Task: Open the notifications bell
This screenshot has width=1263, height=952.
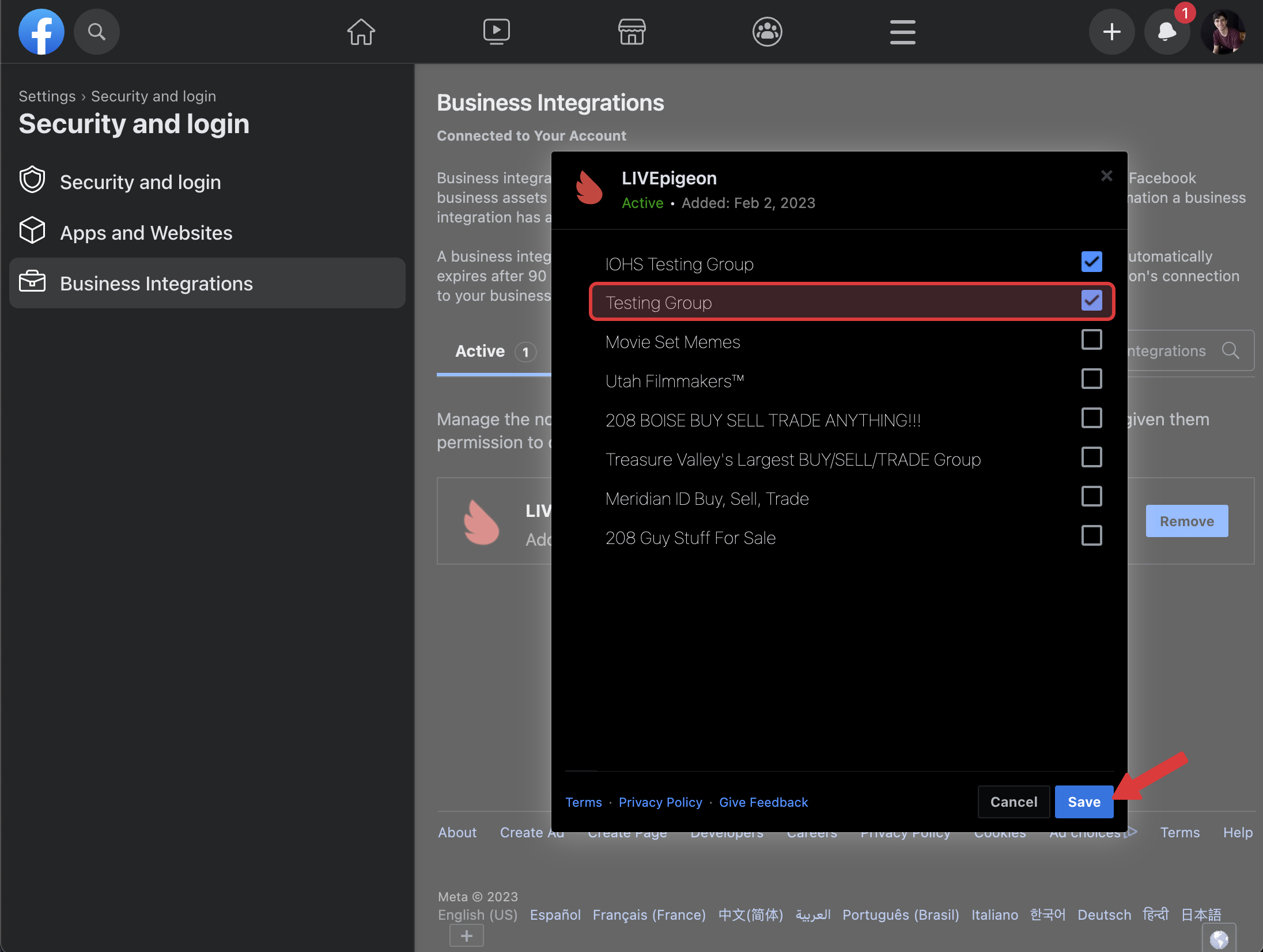Action: [x=1167, y=32]
